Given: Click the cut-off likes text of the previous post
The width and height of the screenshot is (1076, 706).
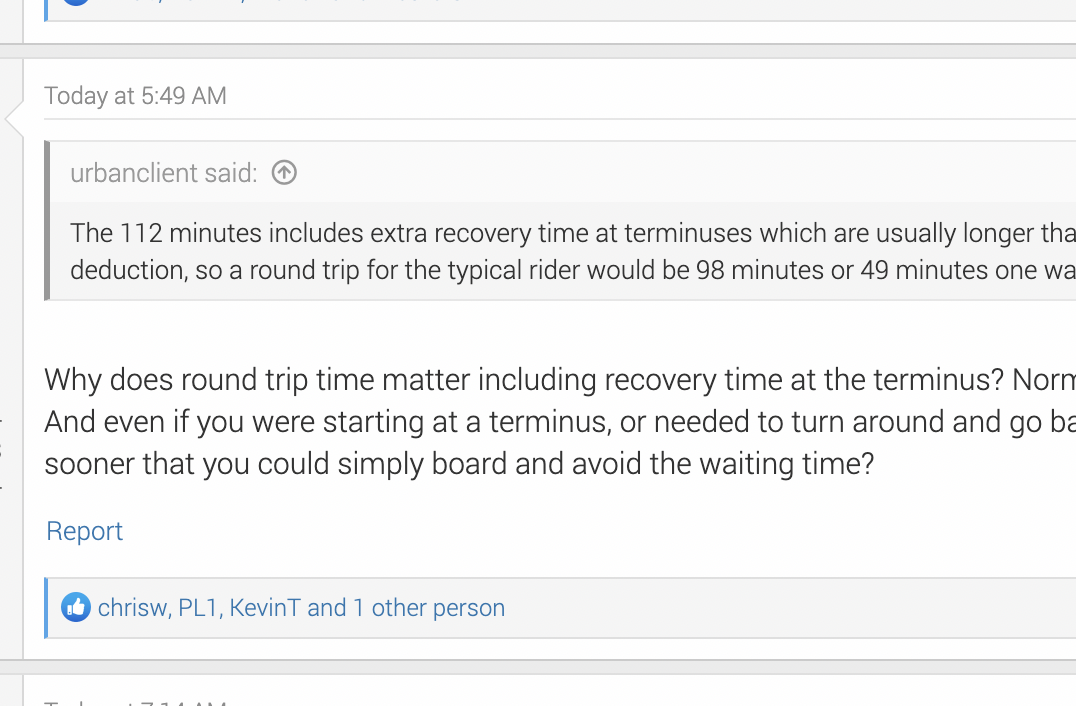Looking at the screenshot, I should (300, 2).
